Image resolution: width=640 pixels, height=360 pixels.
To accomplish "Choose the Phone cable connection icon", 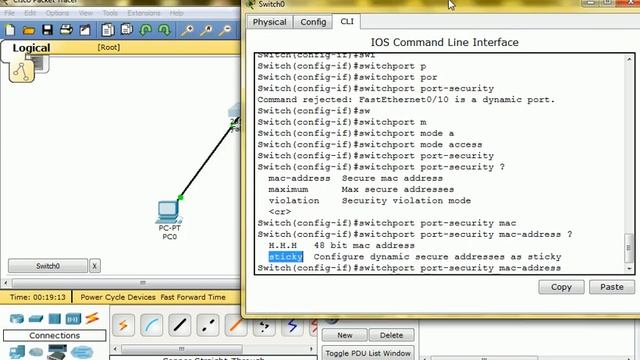I will point(264,326).
